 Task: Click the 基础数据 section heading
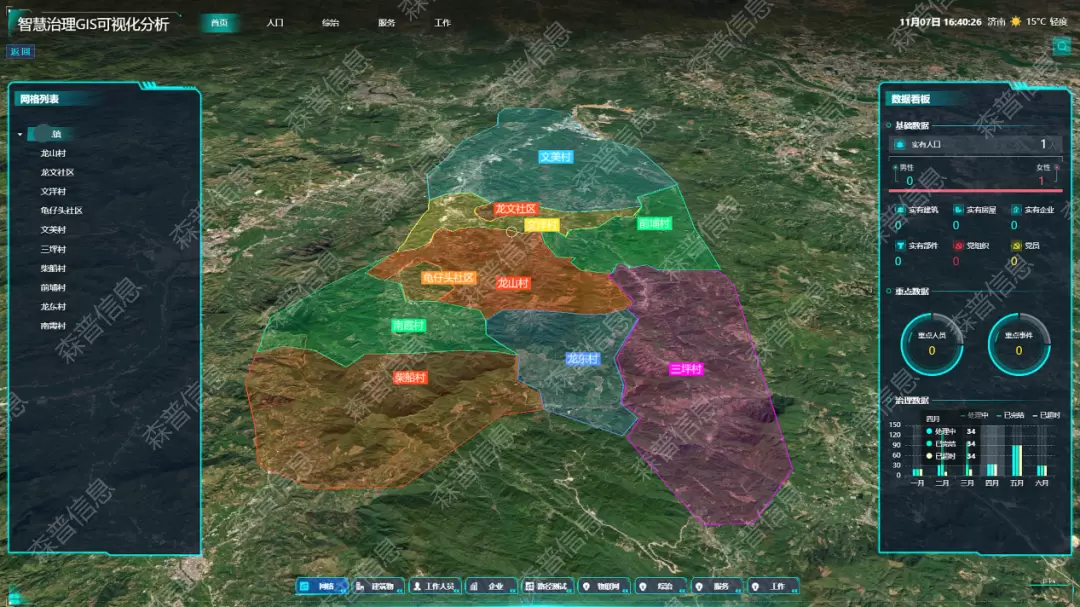click(x=912, y=125)
